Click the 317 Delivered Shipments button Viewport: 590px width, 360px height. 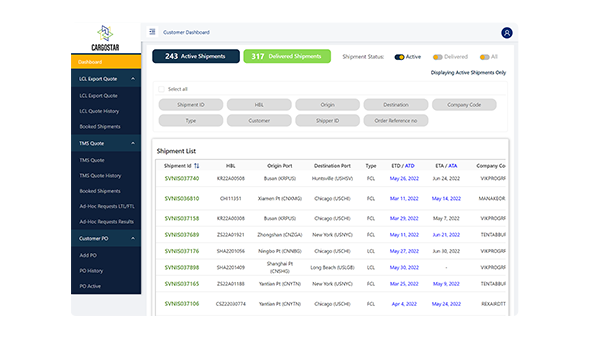tap(287, 56)
